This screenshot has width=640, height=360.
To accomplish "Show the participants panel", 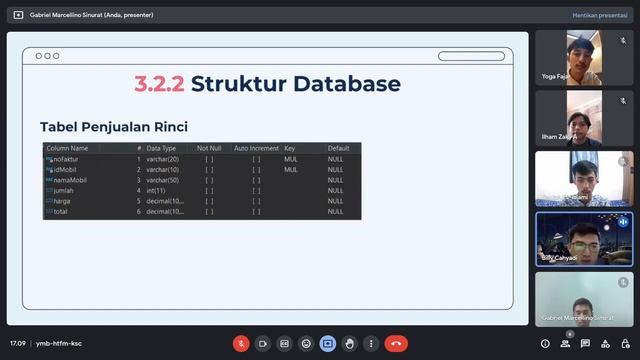I will 565,344.
